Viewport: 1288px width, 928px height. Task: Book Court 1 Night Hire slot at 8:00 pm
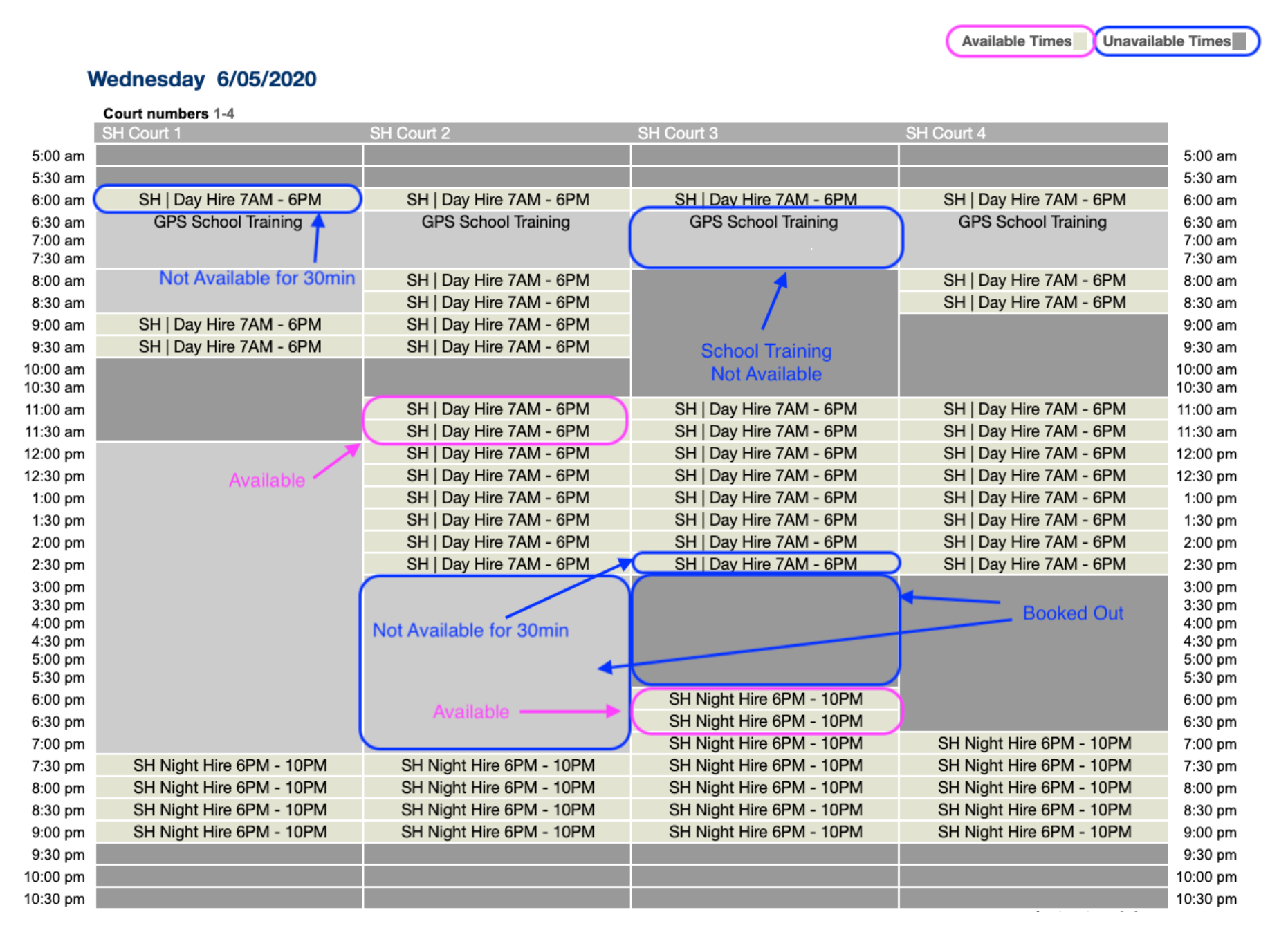pyautogui.click(x=229, y=788)
